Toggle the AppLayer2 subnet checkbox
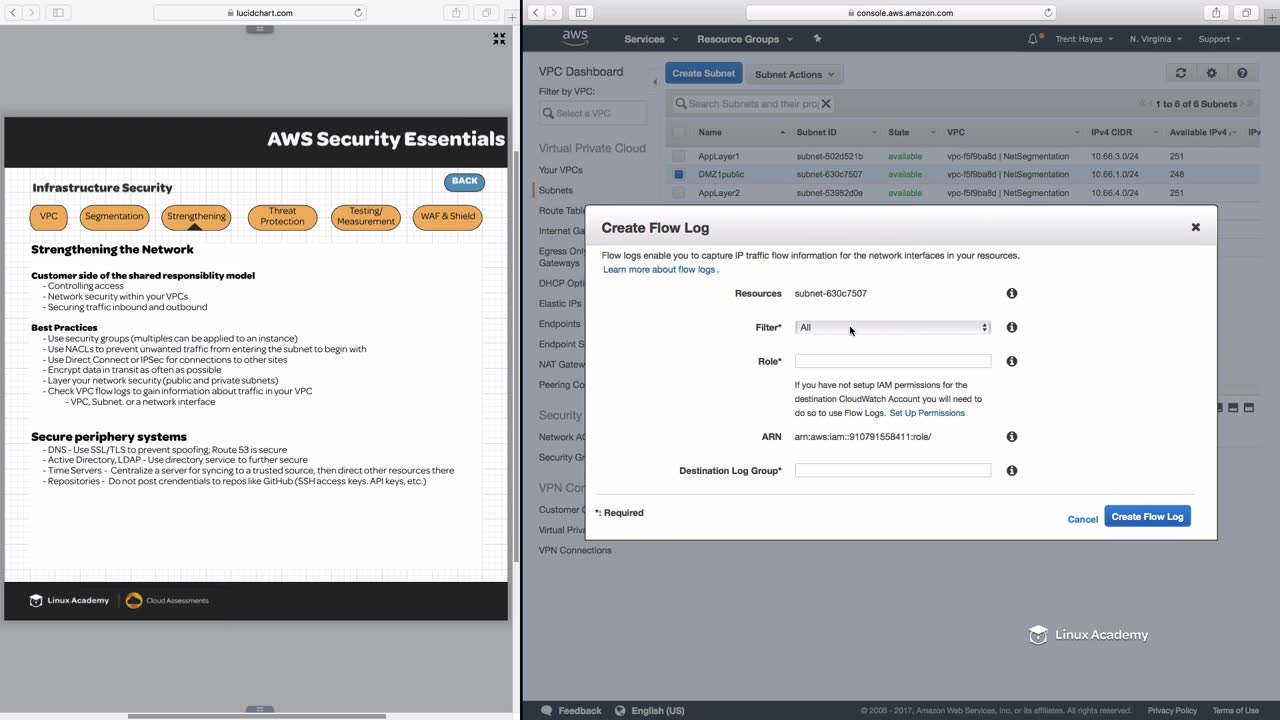Screen dimensions: 1280x720 [679, 193]
